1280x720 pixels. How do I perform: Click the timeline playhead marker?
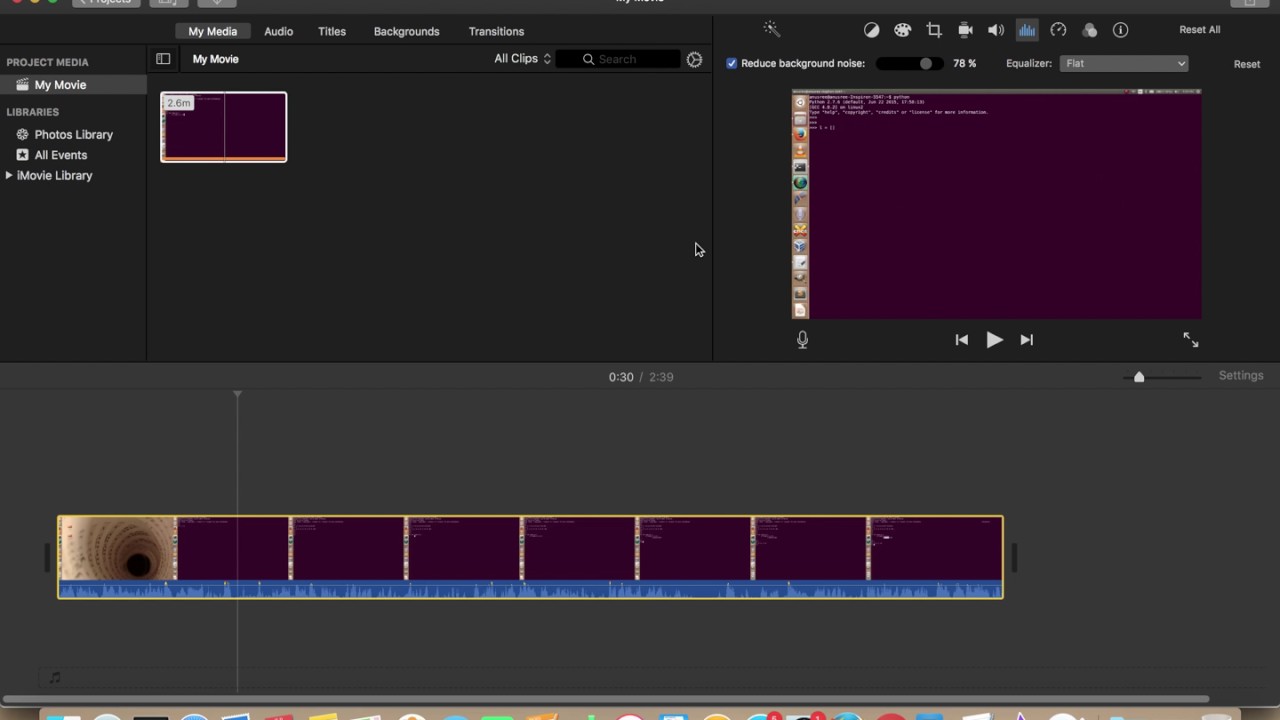[237, 395]
